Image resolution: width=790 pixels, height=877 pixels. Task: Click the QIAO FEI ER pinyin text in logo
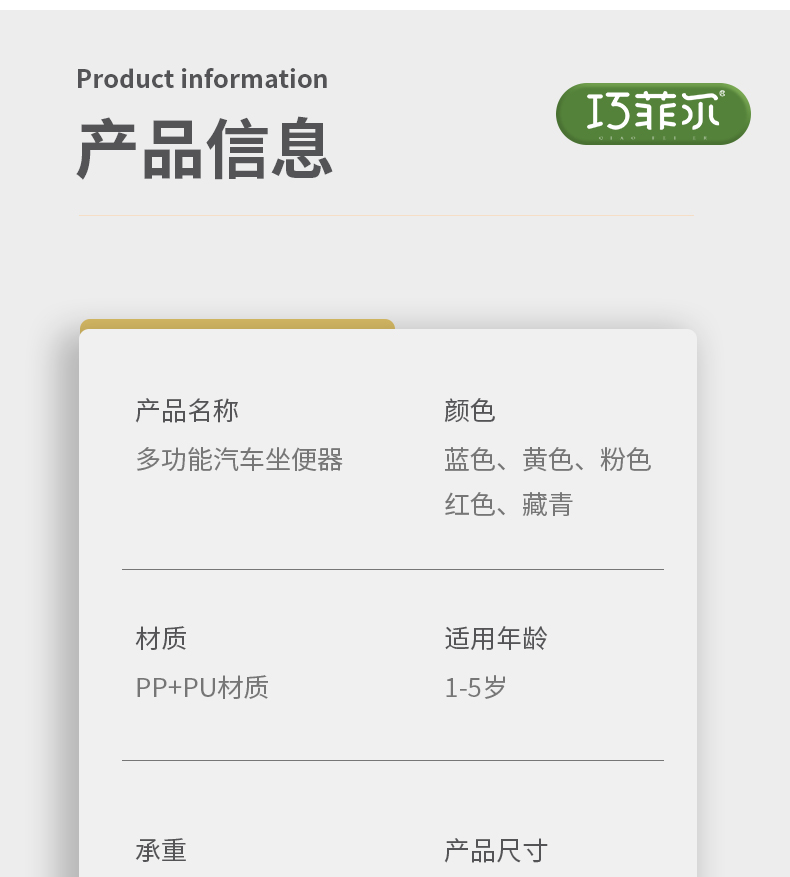click(652, 138)
